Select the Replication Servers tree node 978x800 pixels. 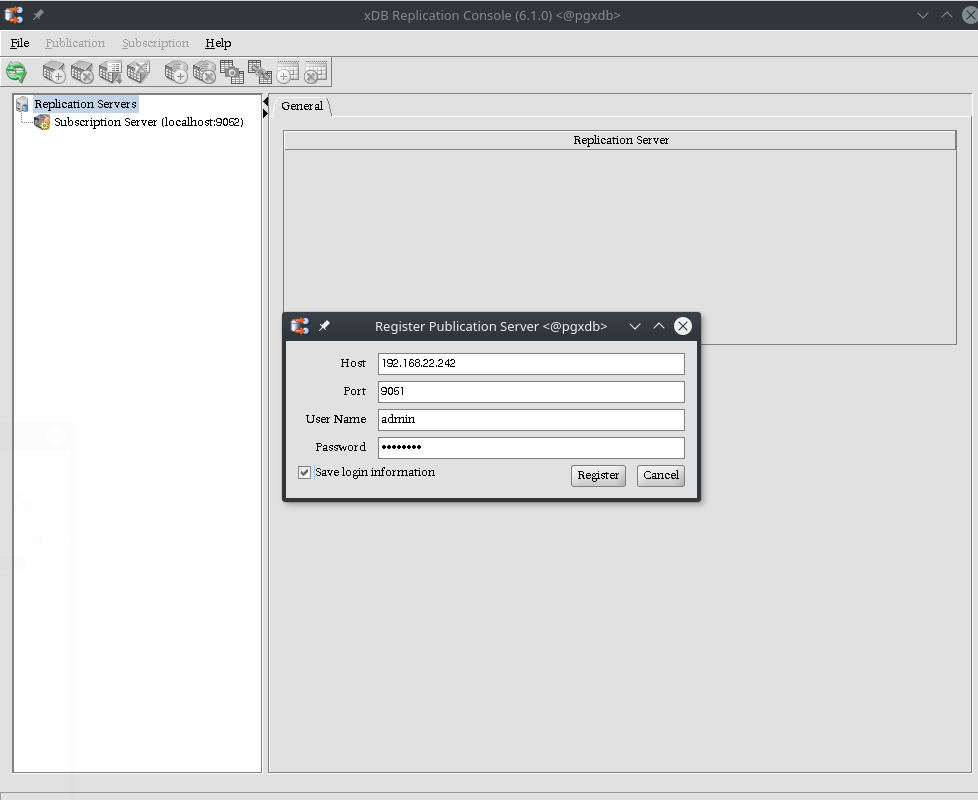point(85,104)
